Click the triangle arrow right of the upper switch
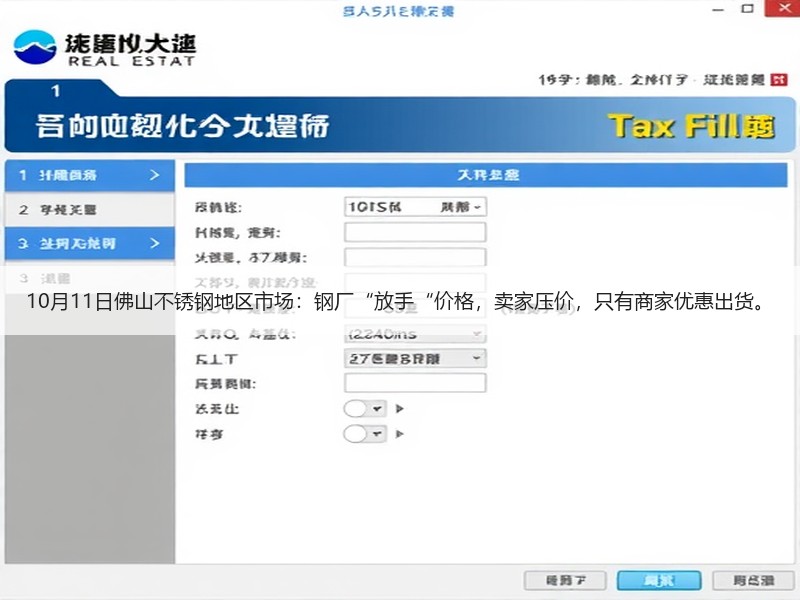Image resolution: width=800 pixels, height=600 pixels. click(399, 409)
